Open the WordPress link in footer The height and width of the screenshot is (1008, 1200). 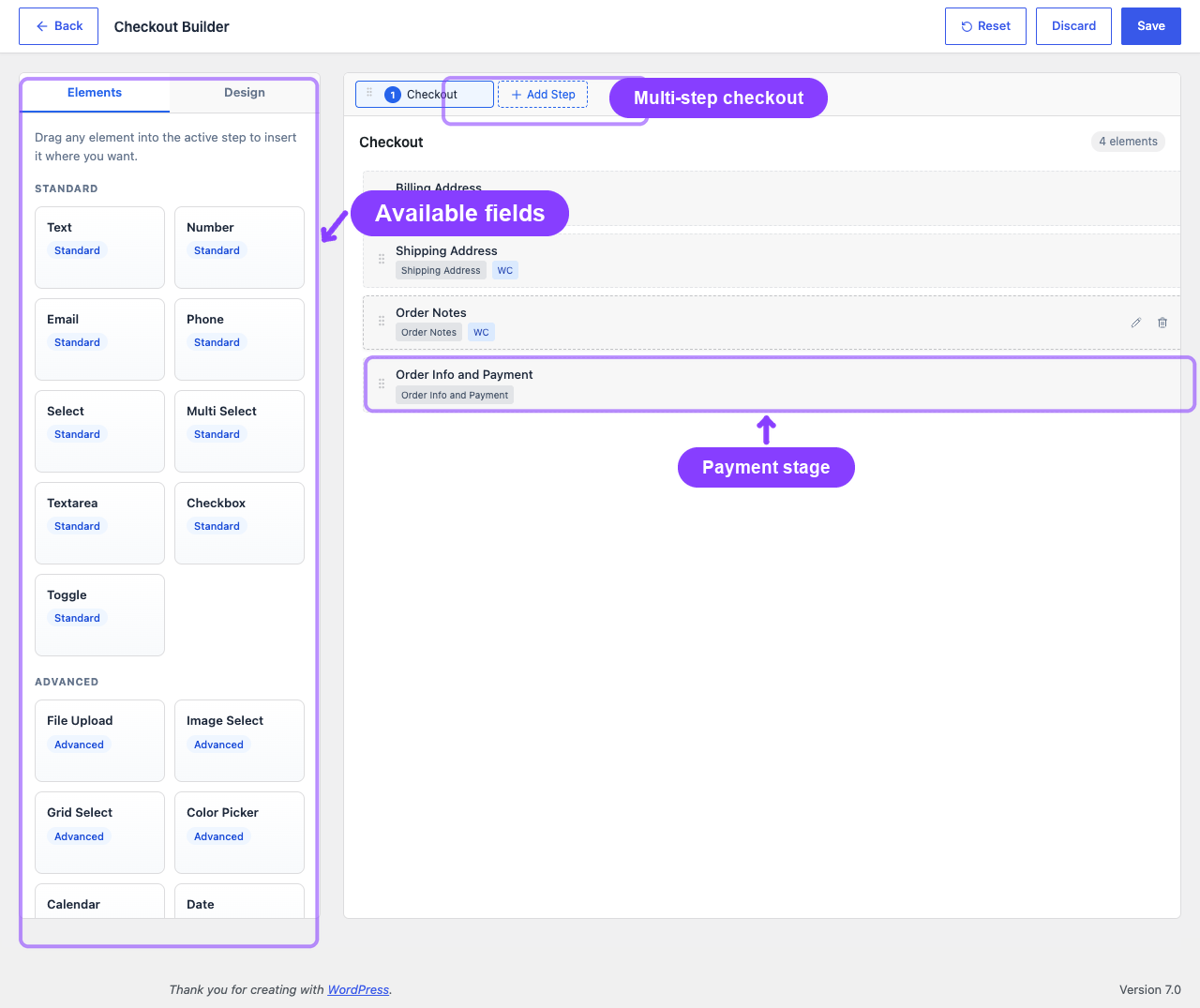click(x=358, y=990)
